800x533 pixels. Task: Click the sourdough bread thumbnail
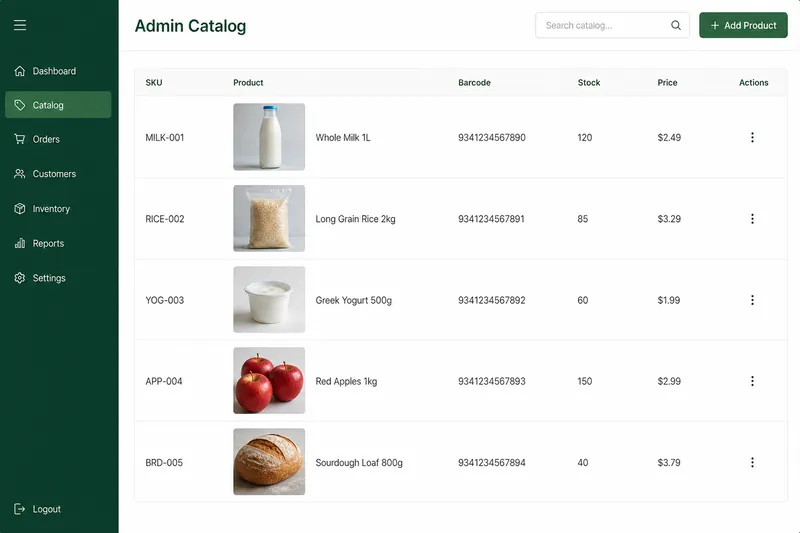pos(269,462)
